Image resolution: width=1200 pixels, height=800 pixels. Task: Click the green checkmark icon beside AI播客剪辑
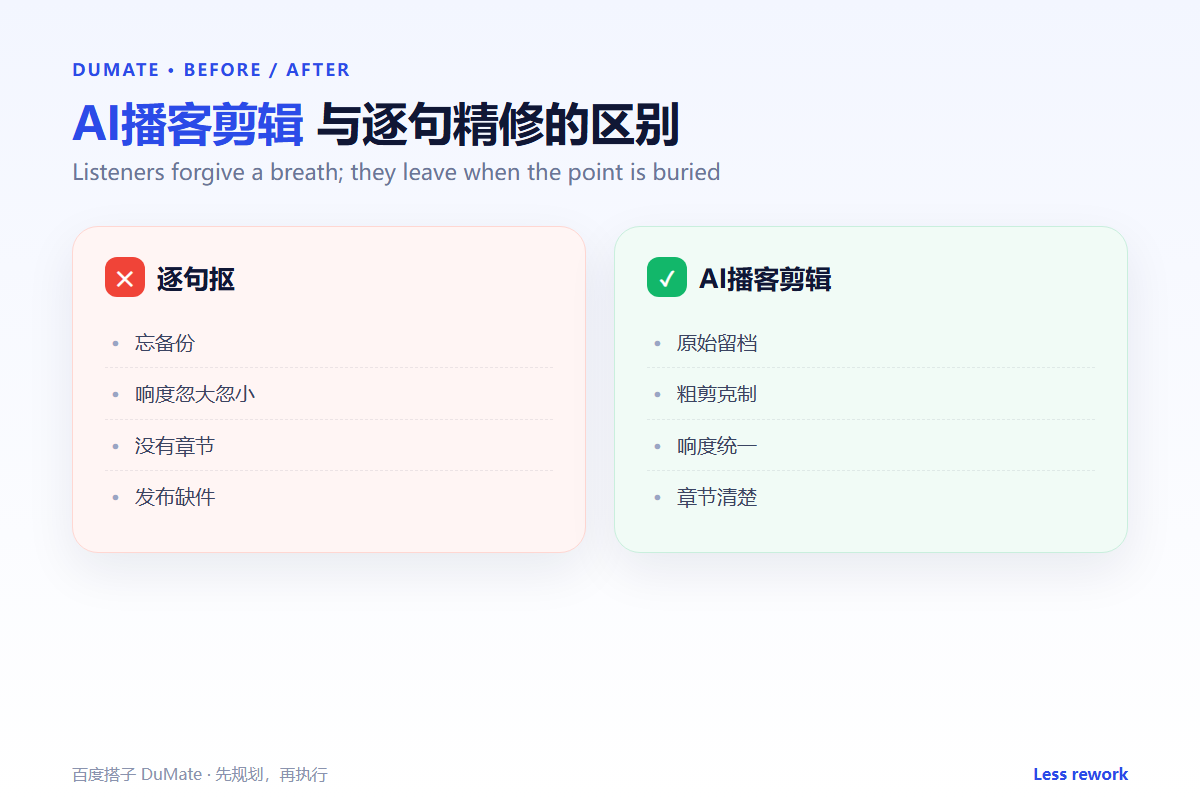pos(667,278)
